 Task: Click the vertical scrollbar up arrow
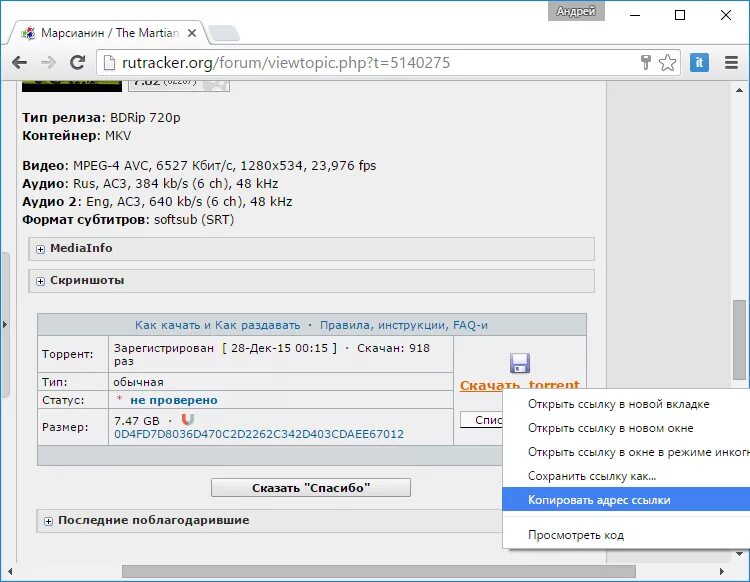739,90
